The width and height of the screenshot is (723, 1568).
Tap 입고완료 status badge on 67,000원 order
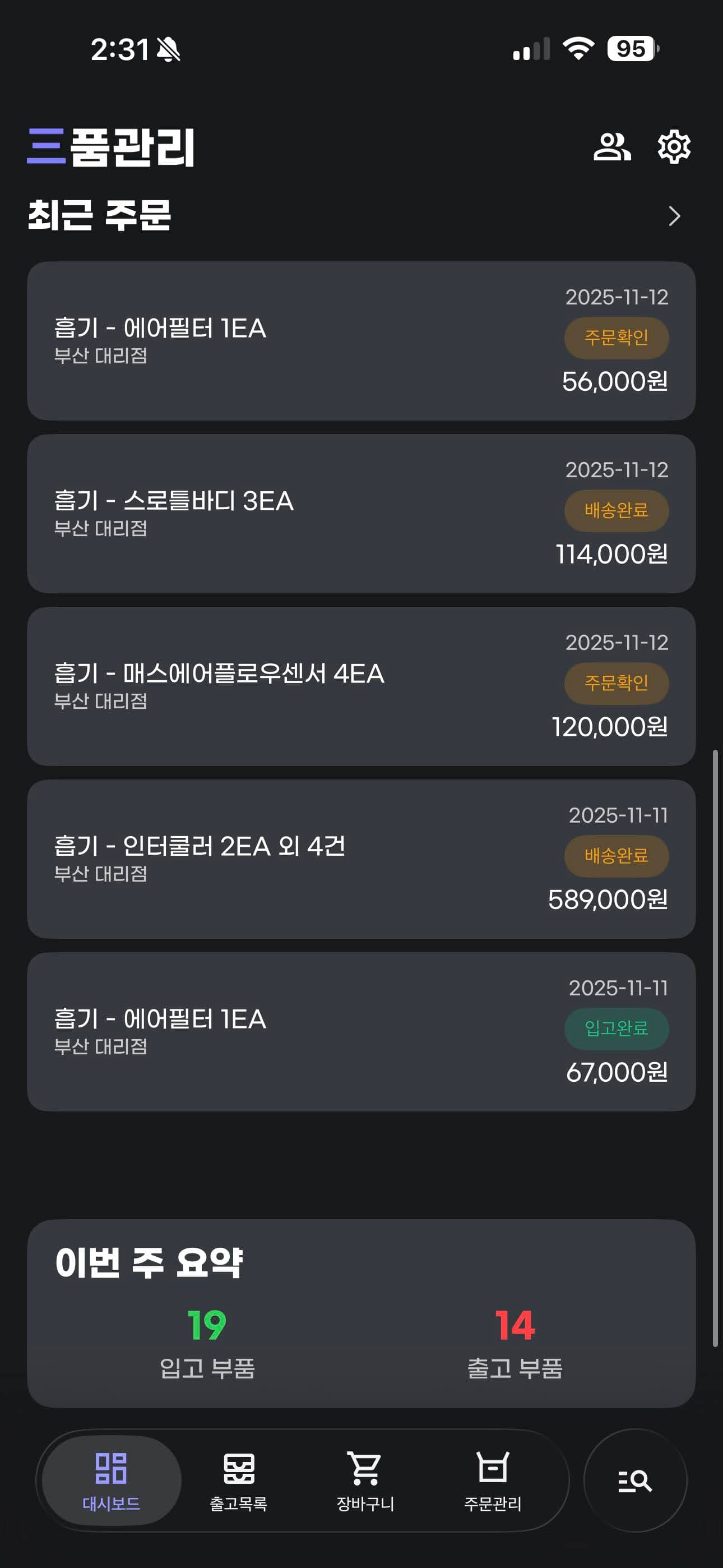(x=616, y=1029)
